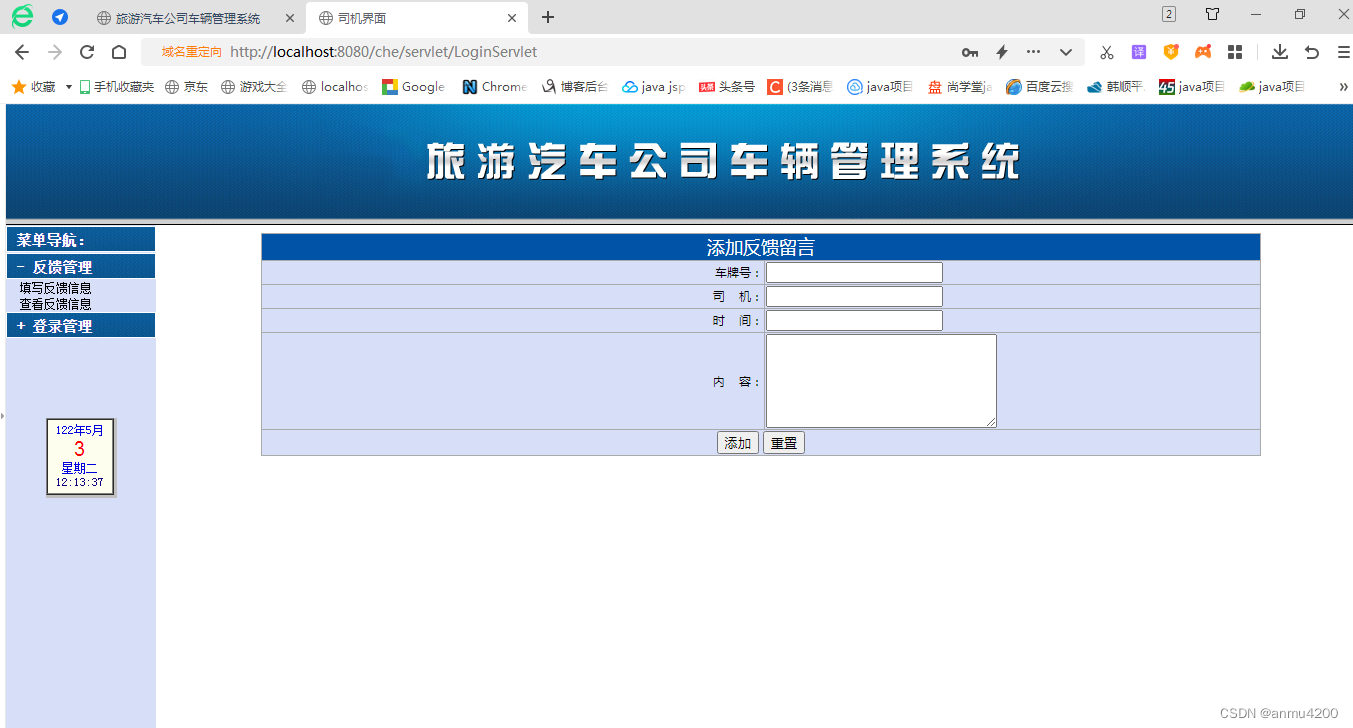This screenshot has height=728, width=1353.
Task: Click the 菜单导航 header
Action: pos(80,240)
